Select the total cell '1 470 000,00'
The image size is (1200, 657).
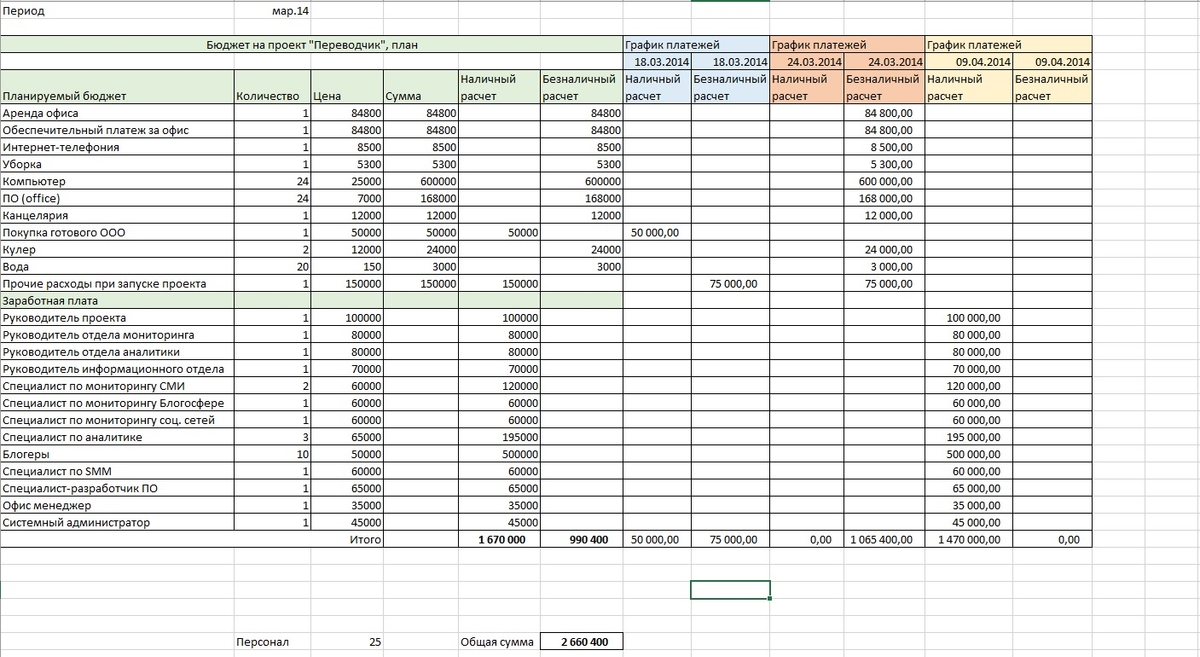969,539
